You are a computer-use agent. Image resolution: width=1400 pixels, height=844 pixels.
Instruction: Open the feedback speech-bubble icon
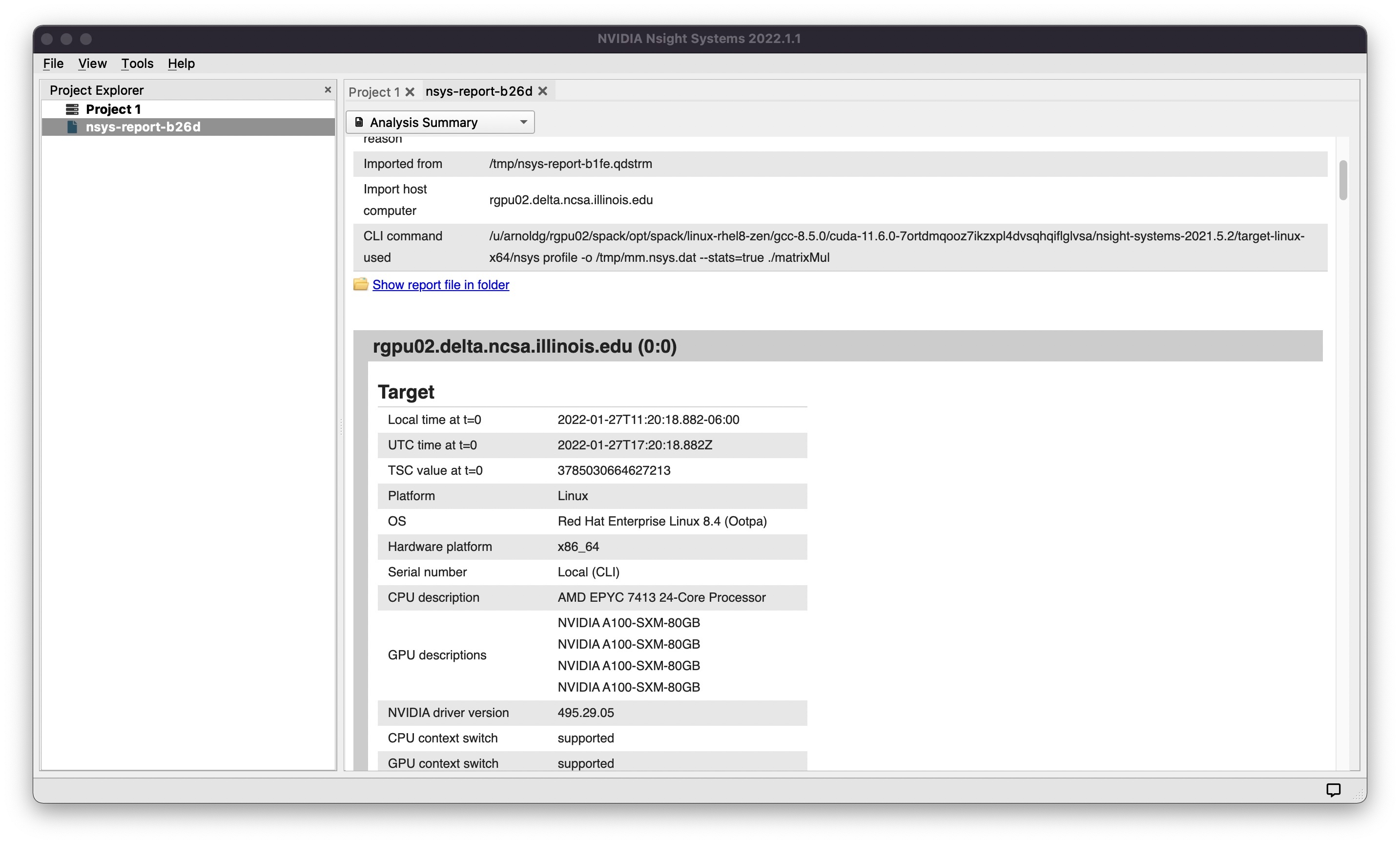(x=1333, y=789)
